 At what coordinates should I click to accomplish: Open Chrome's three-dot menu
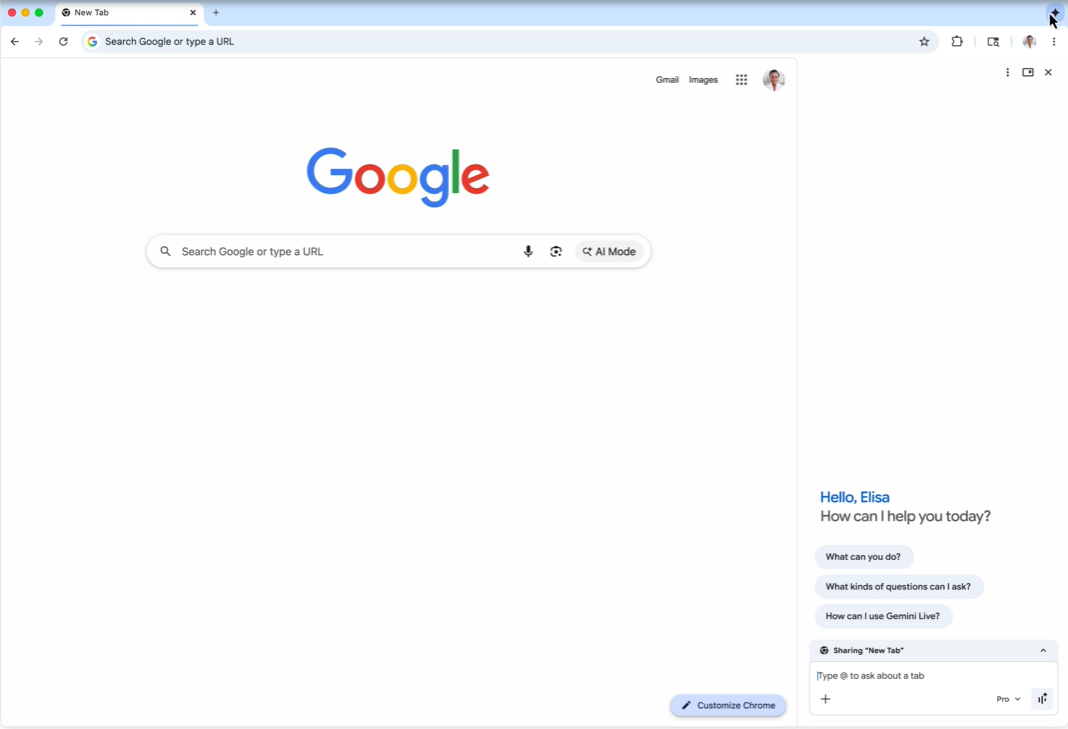point(1054,41)
